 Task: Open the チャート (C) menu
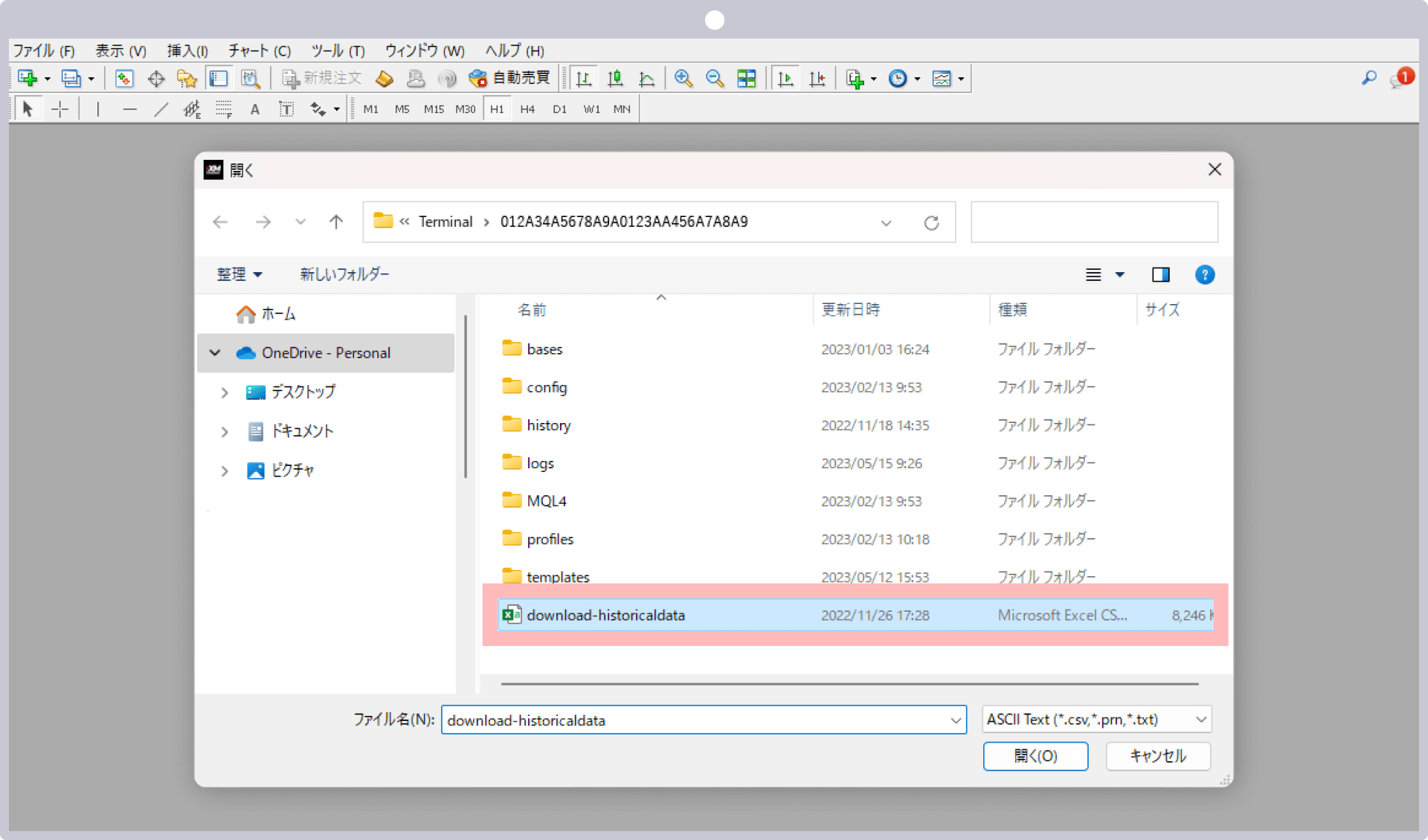pos(259,51)
